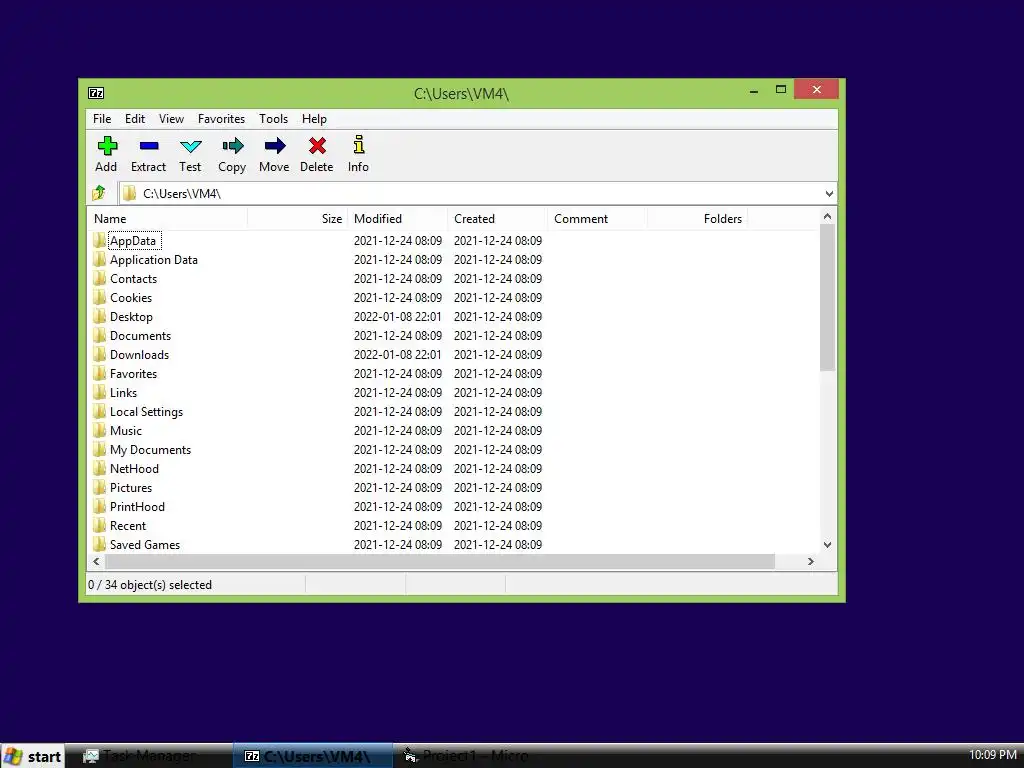Sort by the Size column header
Screen dimensions: 1024x768
click(297, 219)
